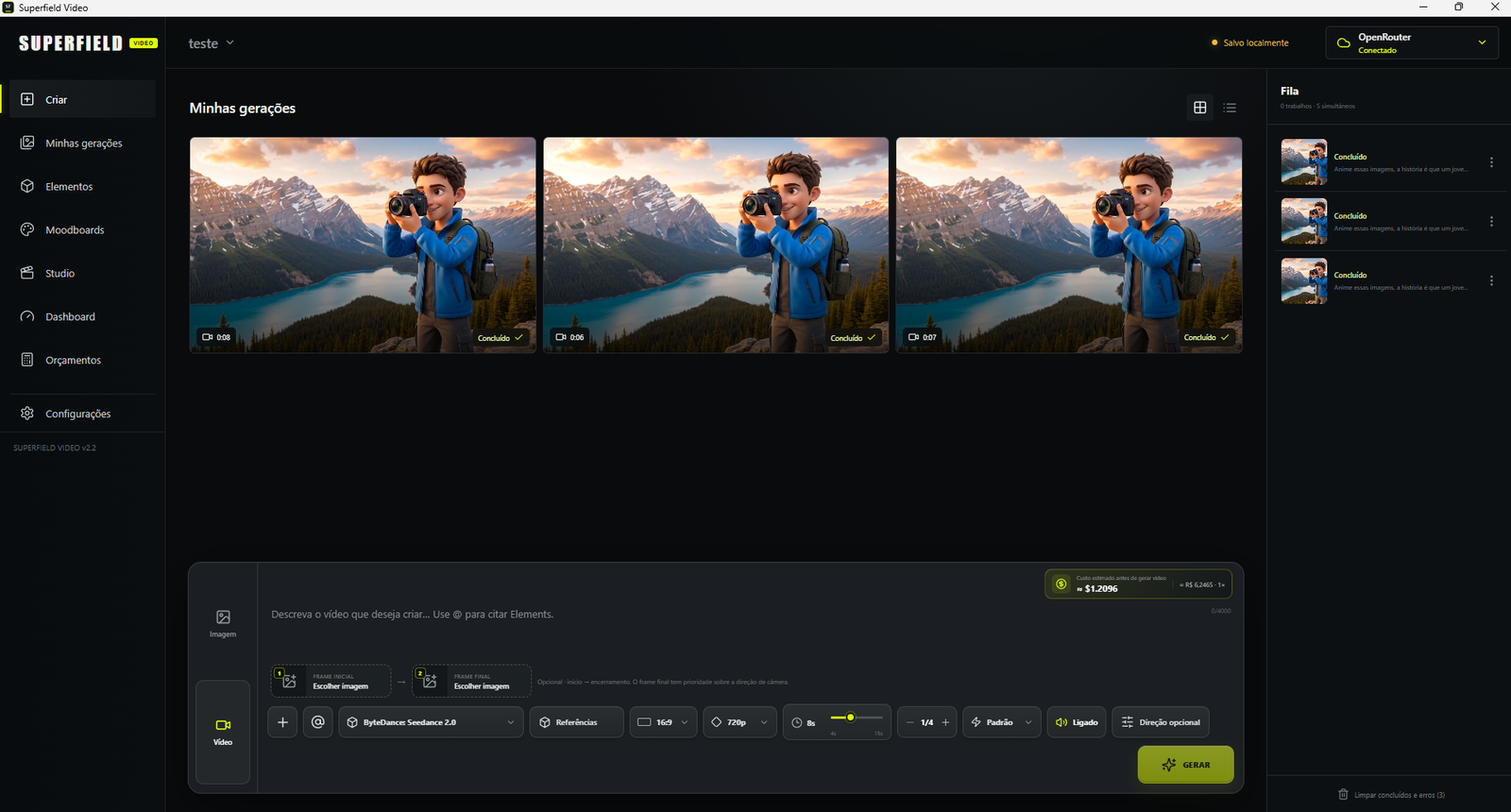Increase the 1/4 count with plus

click(945, 722)
